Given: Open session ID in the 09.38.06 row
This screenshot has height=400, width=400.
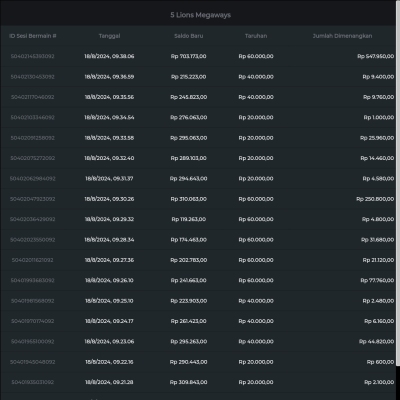Looking at the screenshot, I should point(33,56).
